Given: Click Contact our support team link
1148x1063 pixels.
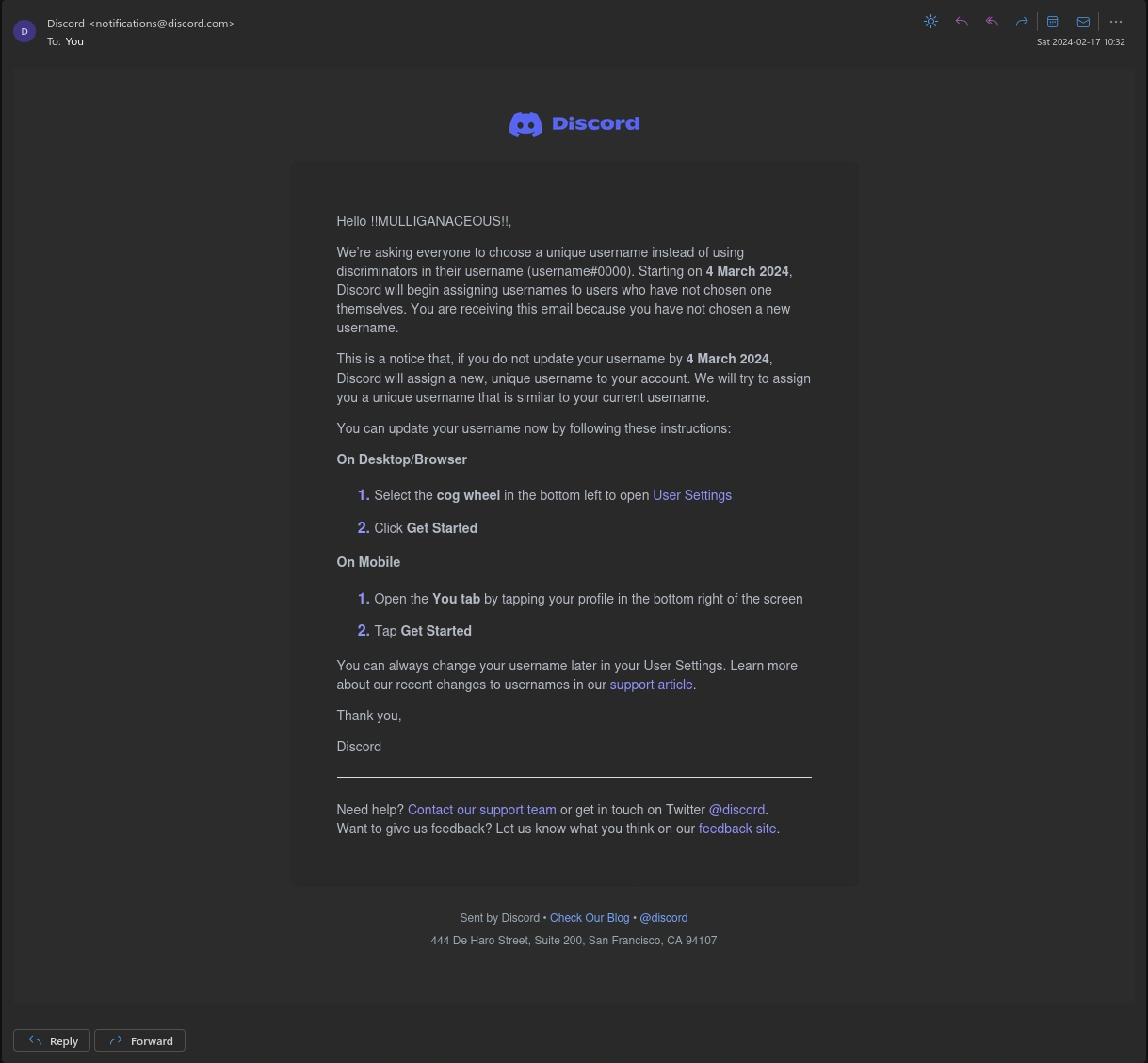Looking at the screenshot, I should click(481, 810).
